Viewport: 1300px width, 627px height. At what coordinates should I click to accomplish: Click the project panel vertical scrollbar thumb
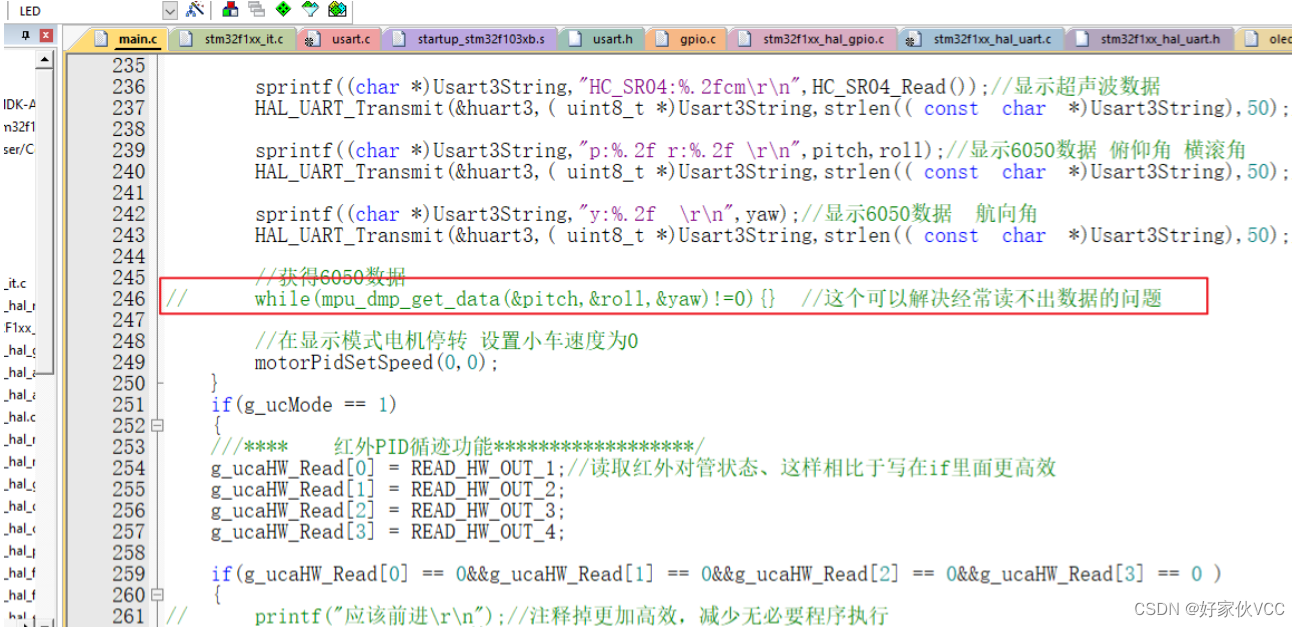(x=44, y=222)
